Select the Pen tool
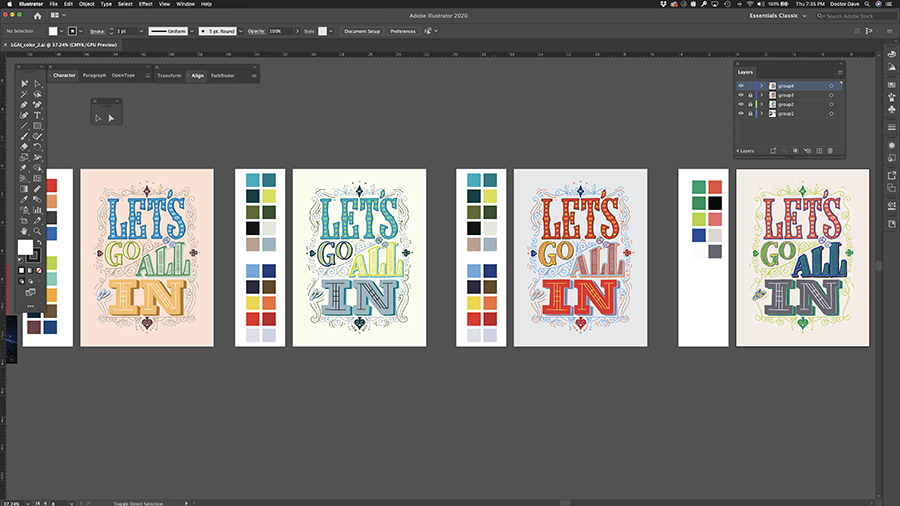Viewport: 900px width, 506px height. [24, 105]
